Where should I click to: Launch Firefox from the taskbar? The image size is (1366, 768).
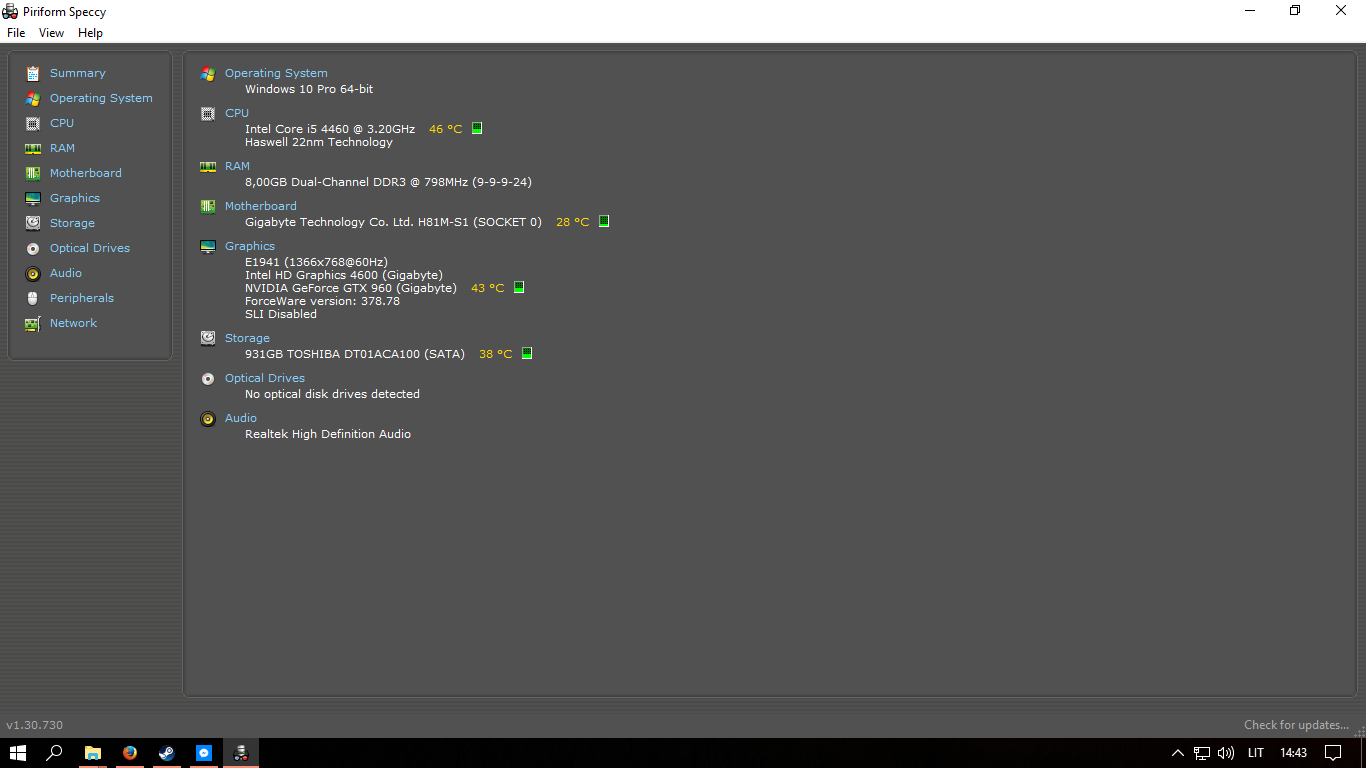coord(129,753)
